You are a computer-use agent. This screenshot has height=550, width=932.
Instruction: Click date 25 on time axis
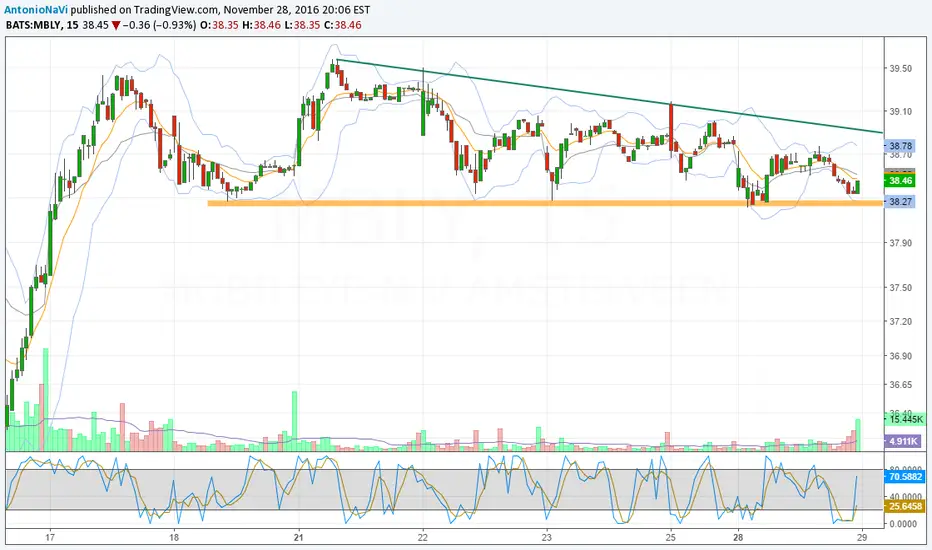tap(670, 538)
